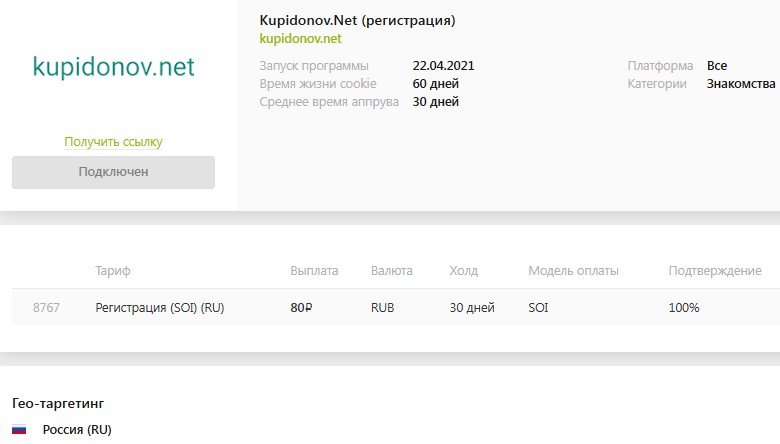Click the Модель оплаты column header
The height and width of the screenshot is (444, 780).
573,271
